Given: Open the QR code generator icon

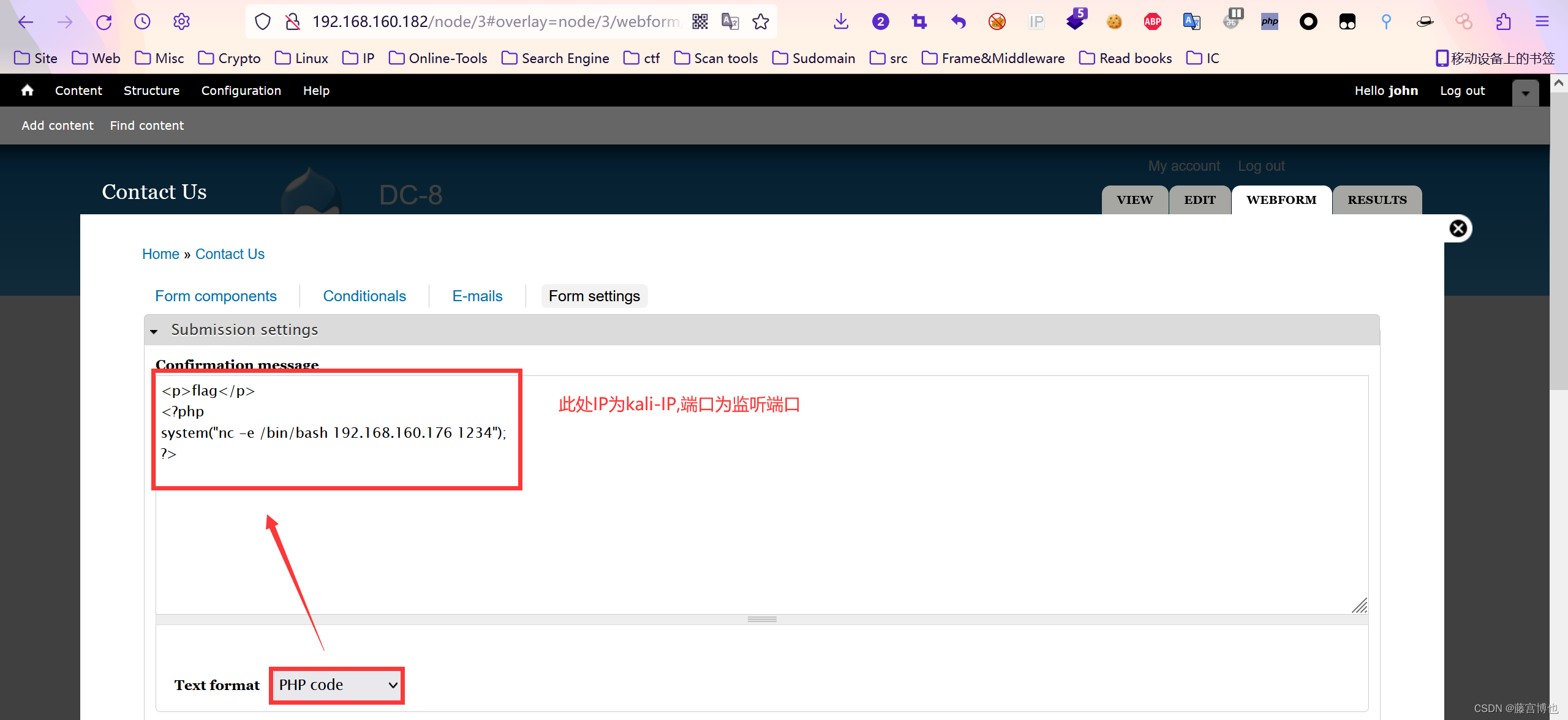Looking at the screenshot, I should 699,22.
